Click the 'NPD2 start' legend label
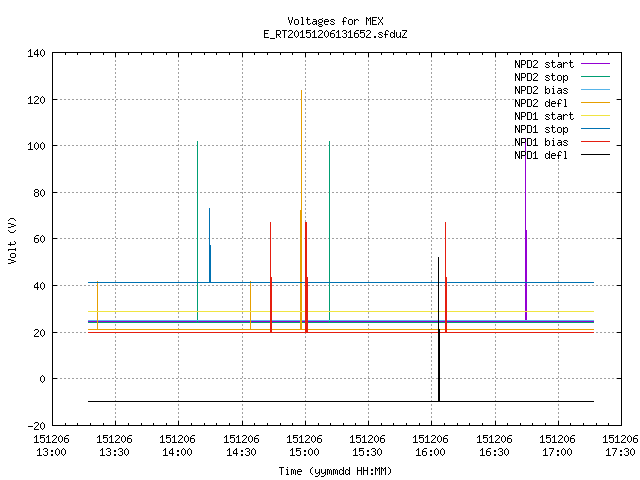Image resolution: width=640 pixels, height=480 pixels. (x=544, y=64)
